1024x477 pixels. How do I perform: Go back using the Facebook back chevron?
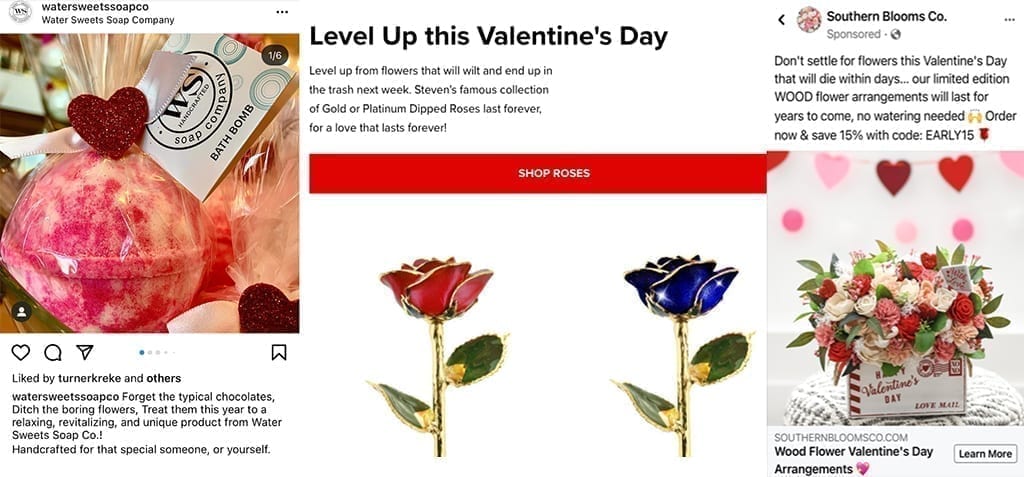tap(782, 19)
